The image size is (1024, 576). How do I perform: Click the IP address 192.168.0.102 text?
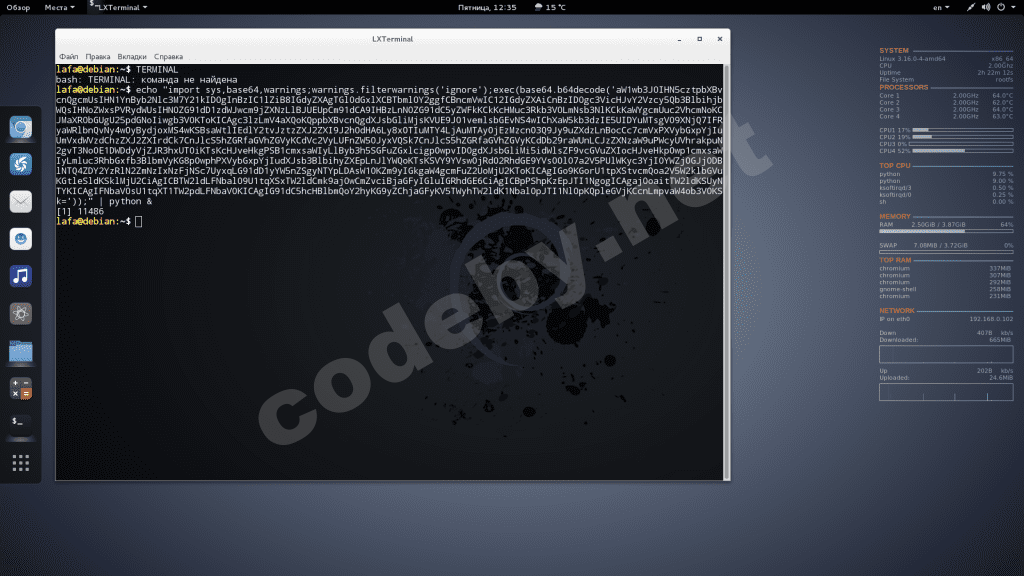tap(991, 319)
